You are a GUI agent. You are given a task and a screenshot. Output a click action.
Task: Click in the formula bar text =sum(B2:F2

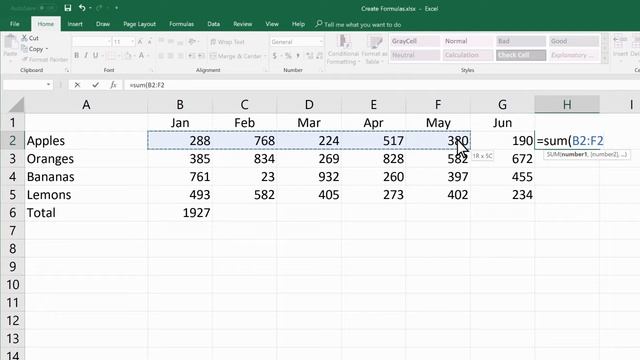147,85
